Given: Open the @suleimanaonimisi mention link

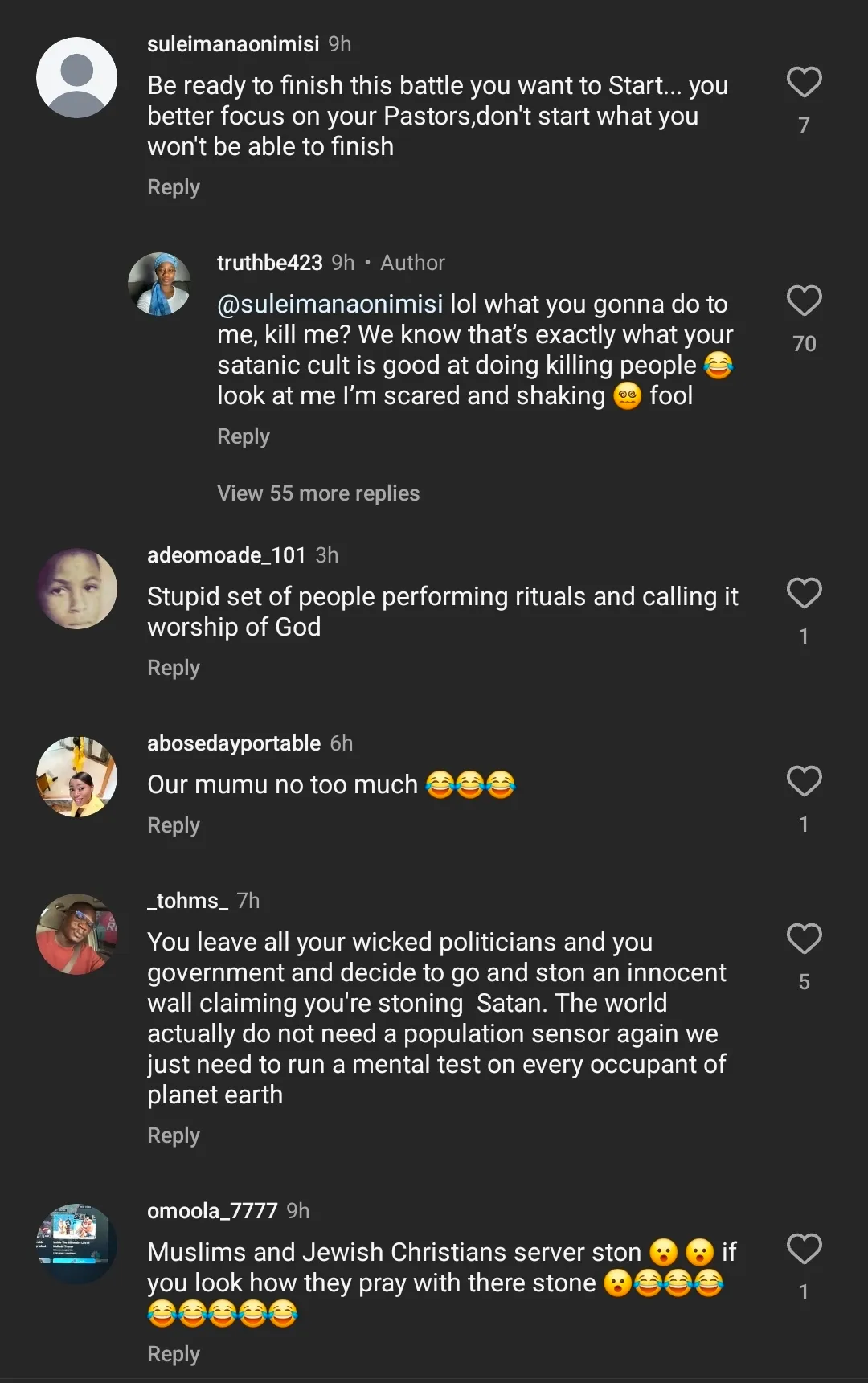Looking at the screenshot, I should point(330,305).
